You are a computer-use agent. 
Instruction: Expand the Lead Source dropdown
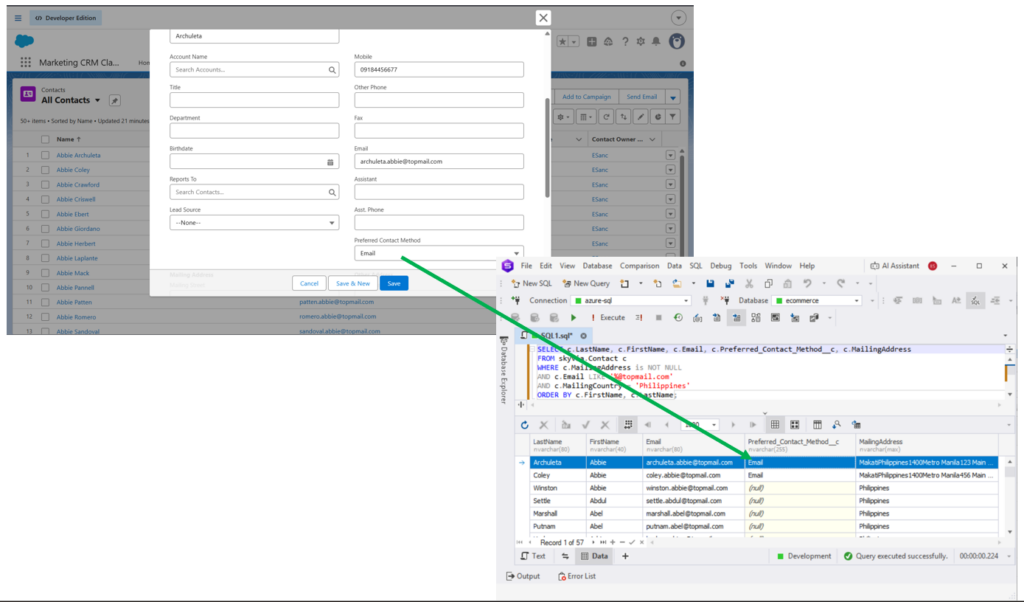tap(254, 223)
